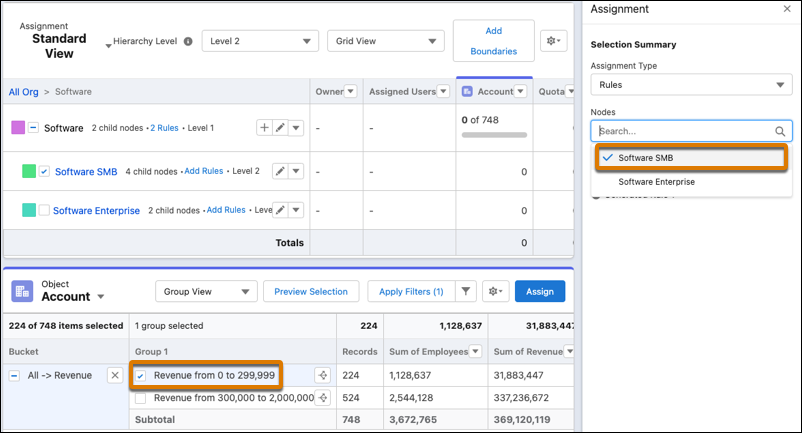Open the All Org breadcrumb link
This screenshot has width=802, height=433.
click(x=24, y=92)
